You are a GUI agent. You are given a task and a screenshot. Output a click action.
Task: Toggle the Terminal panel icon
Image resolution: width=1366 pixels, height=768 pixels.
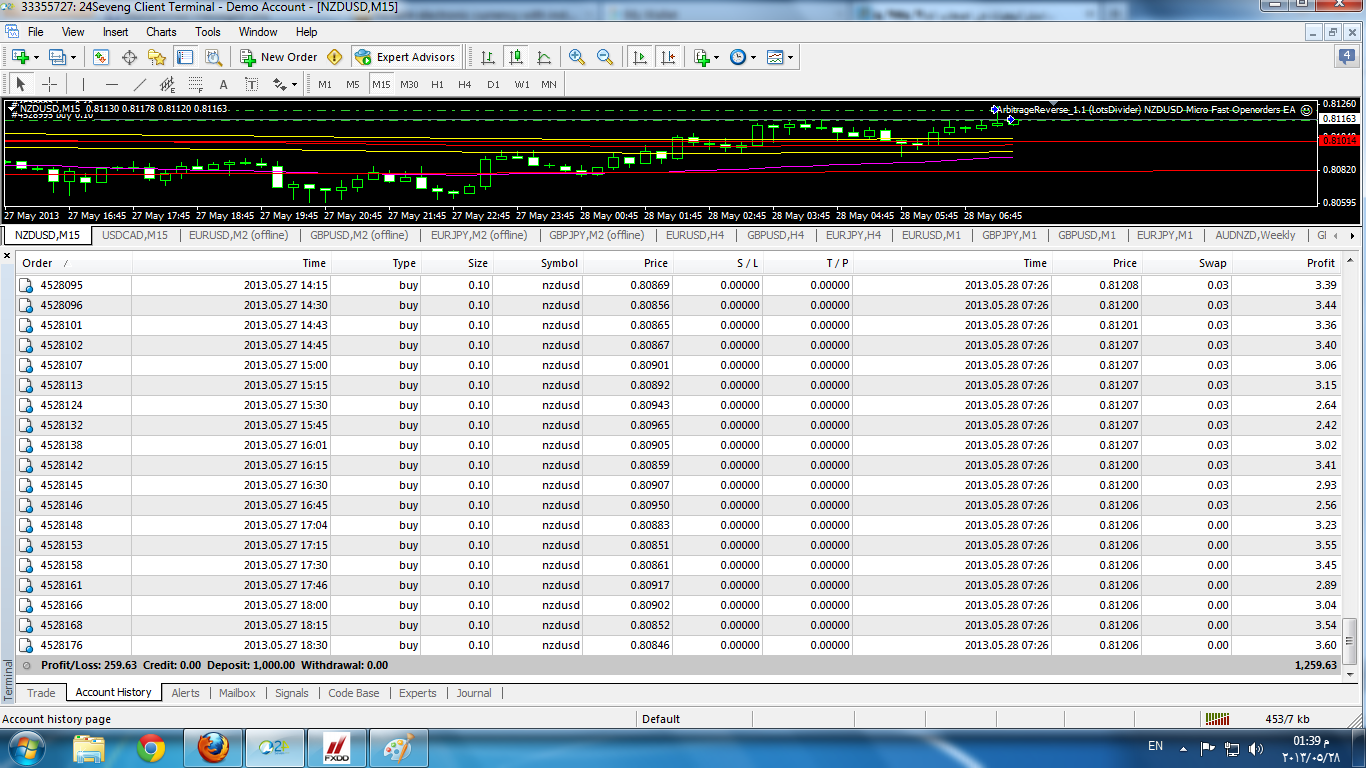(185, 57)
